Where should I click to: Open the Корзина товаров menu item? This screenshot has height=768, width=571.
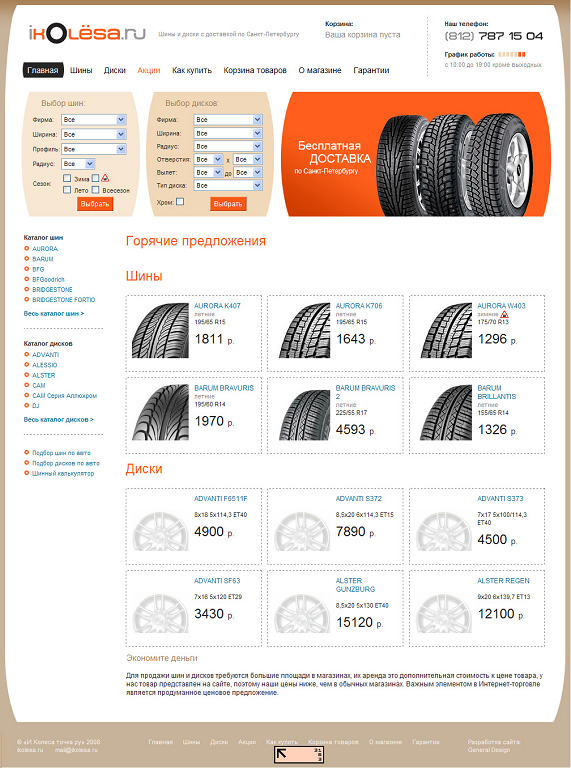coord(255,70)
